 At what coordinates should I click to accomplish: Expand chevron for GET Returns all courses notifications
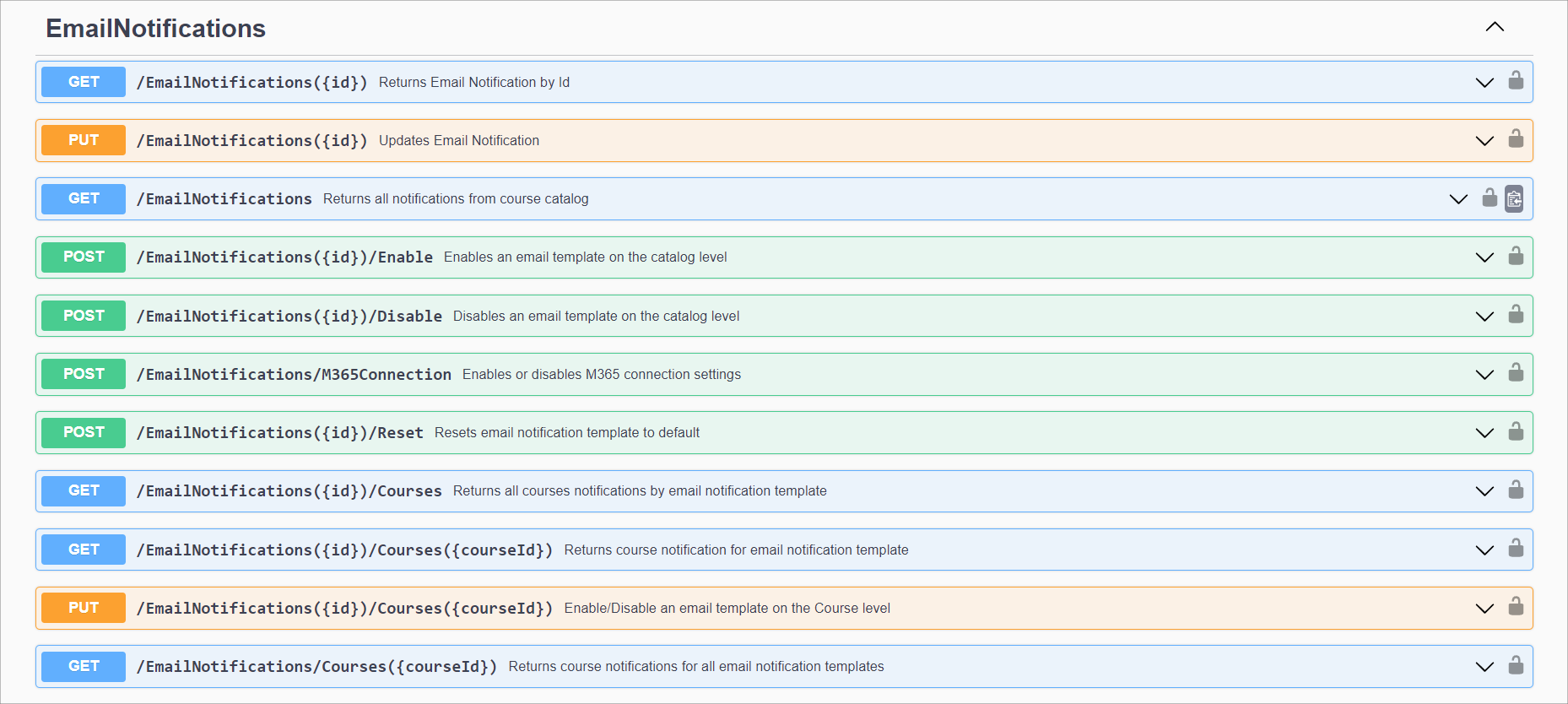[1484, 491]
